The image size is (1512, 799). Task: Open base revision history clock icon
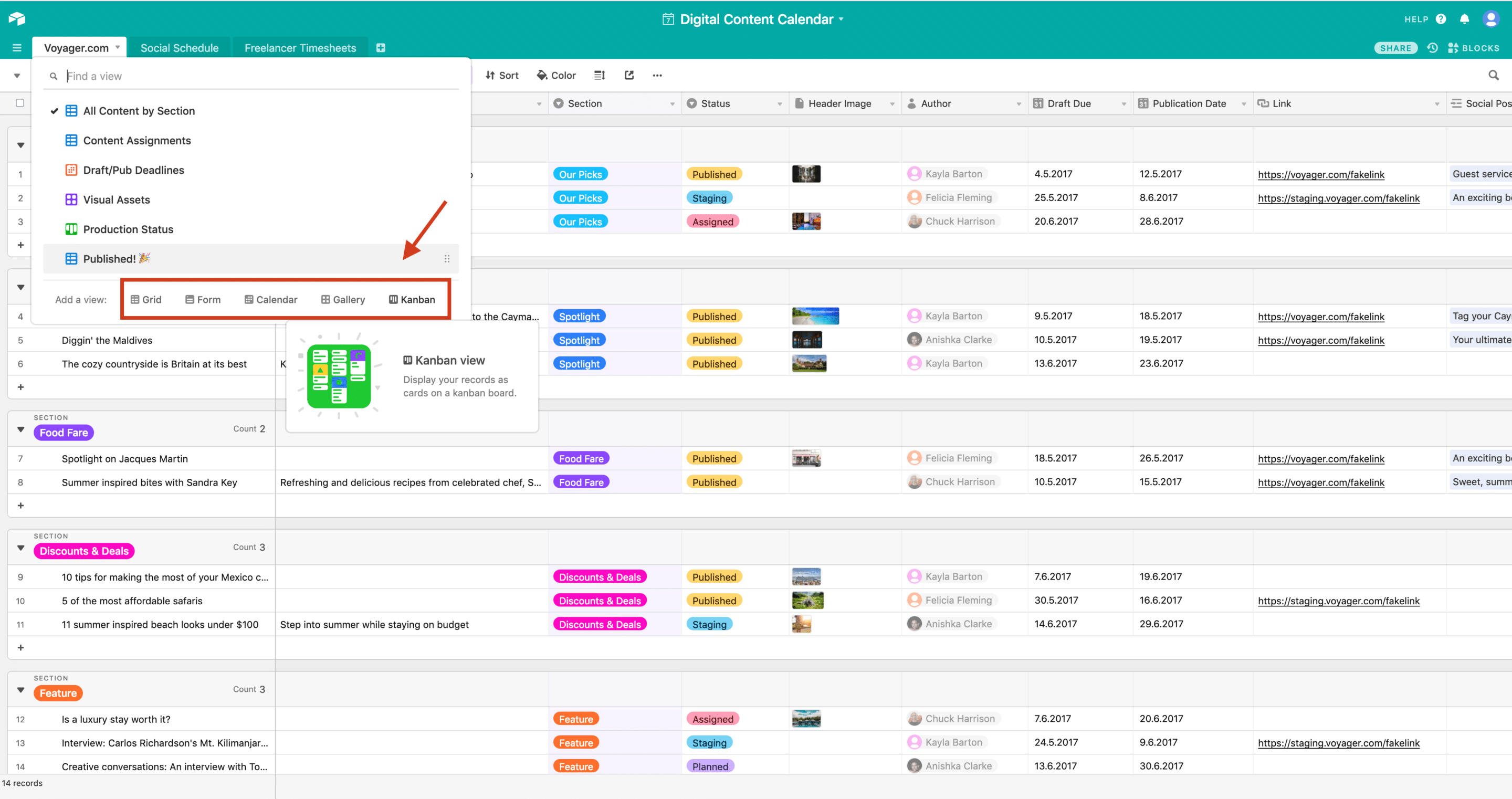[x=1433, y=48]
